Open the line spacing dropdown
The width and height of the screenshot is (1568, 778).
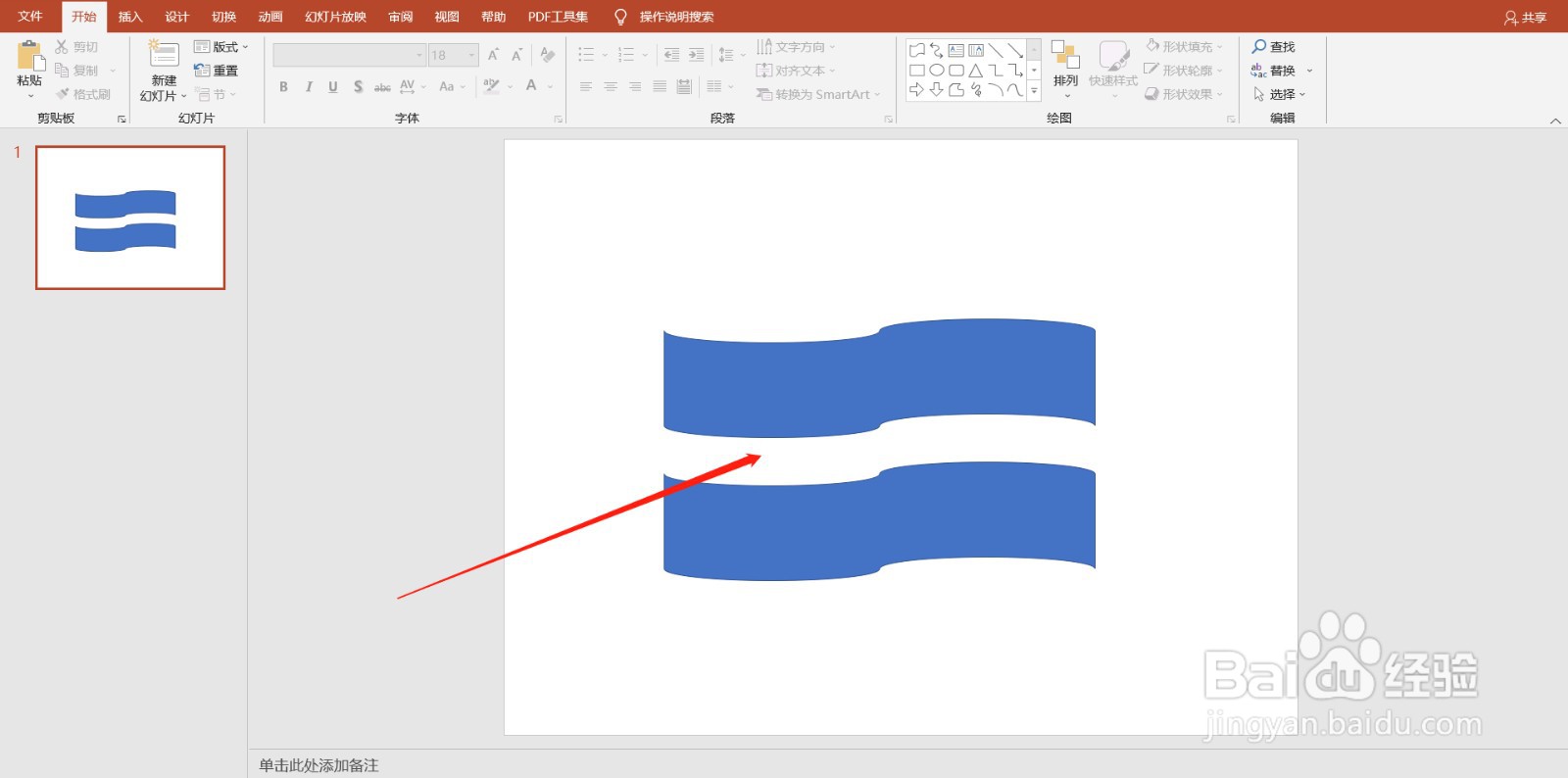(731, 55)
